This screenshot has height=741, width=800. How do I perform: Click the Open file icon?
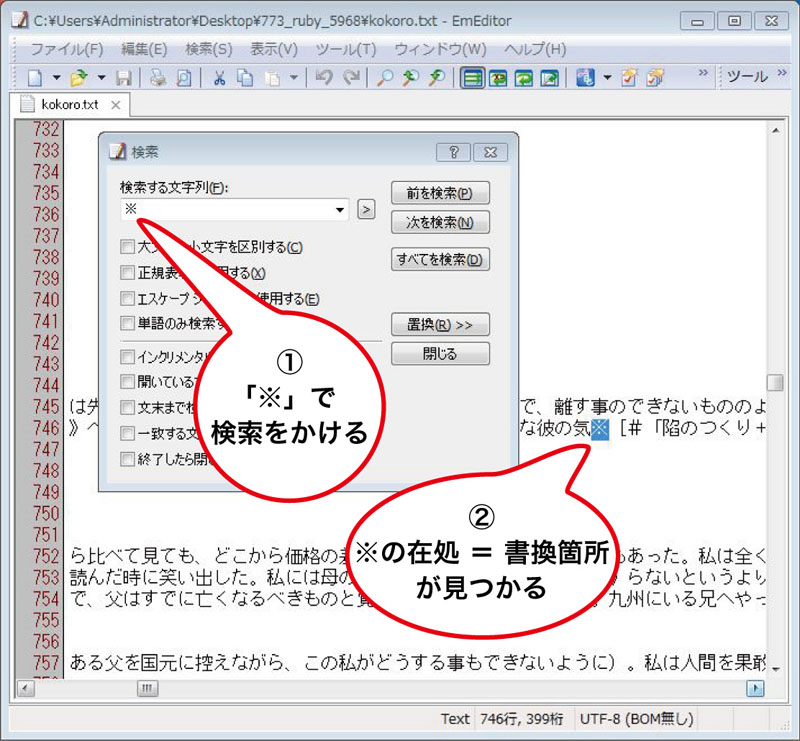point(77,77)
